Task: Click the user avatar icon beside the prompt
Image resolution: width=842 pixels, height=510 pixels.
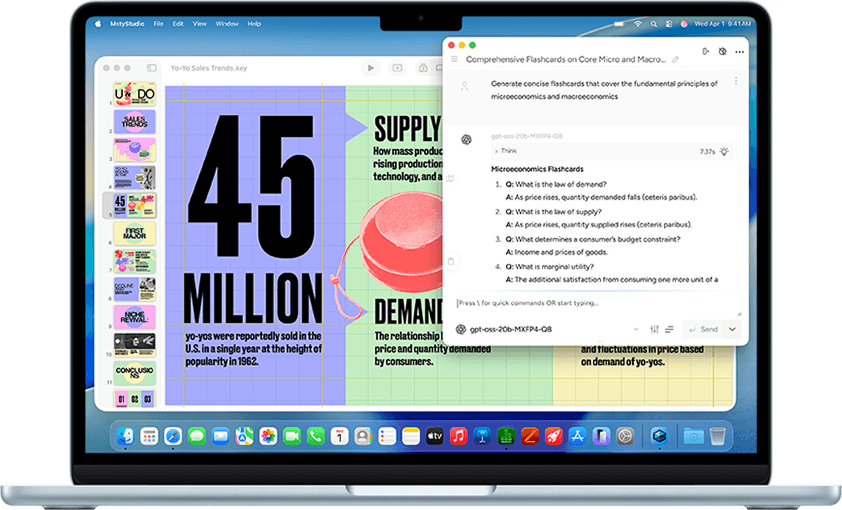Action: pos(464,86)
